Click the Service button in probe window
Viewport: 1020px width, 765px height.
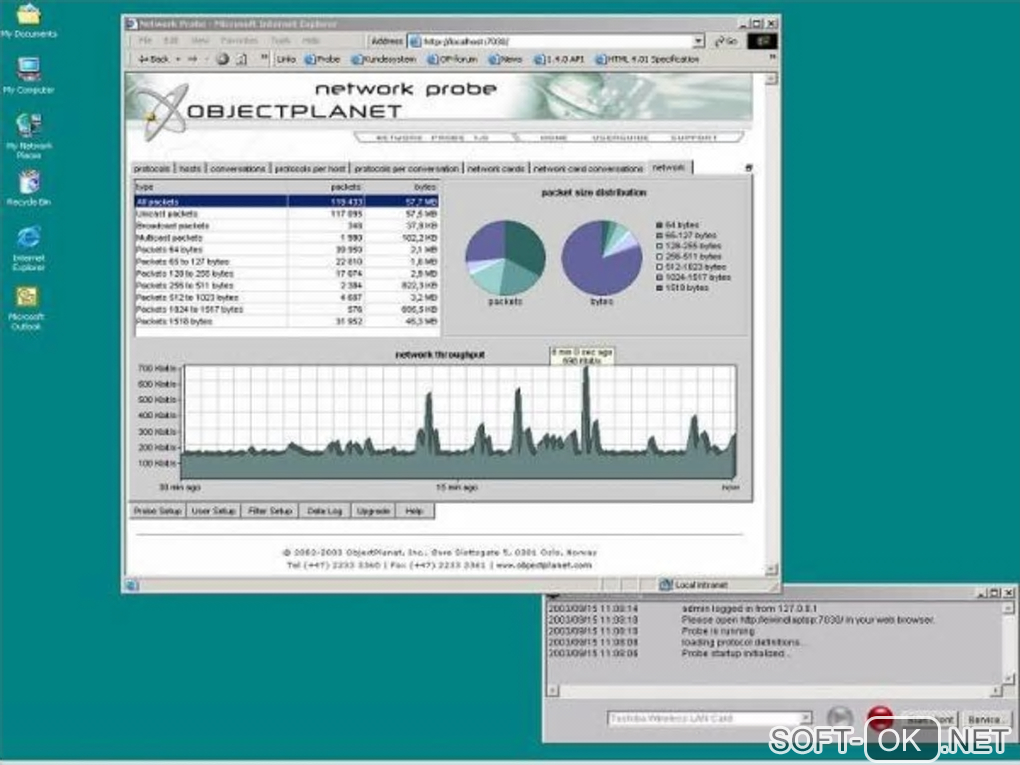pos(985,719)
